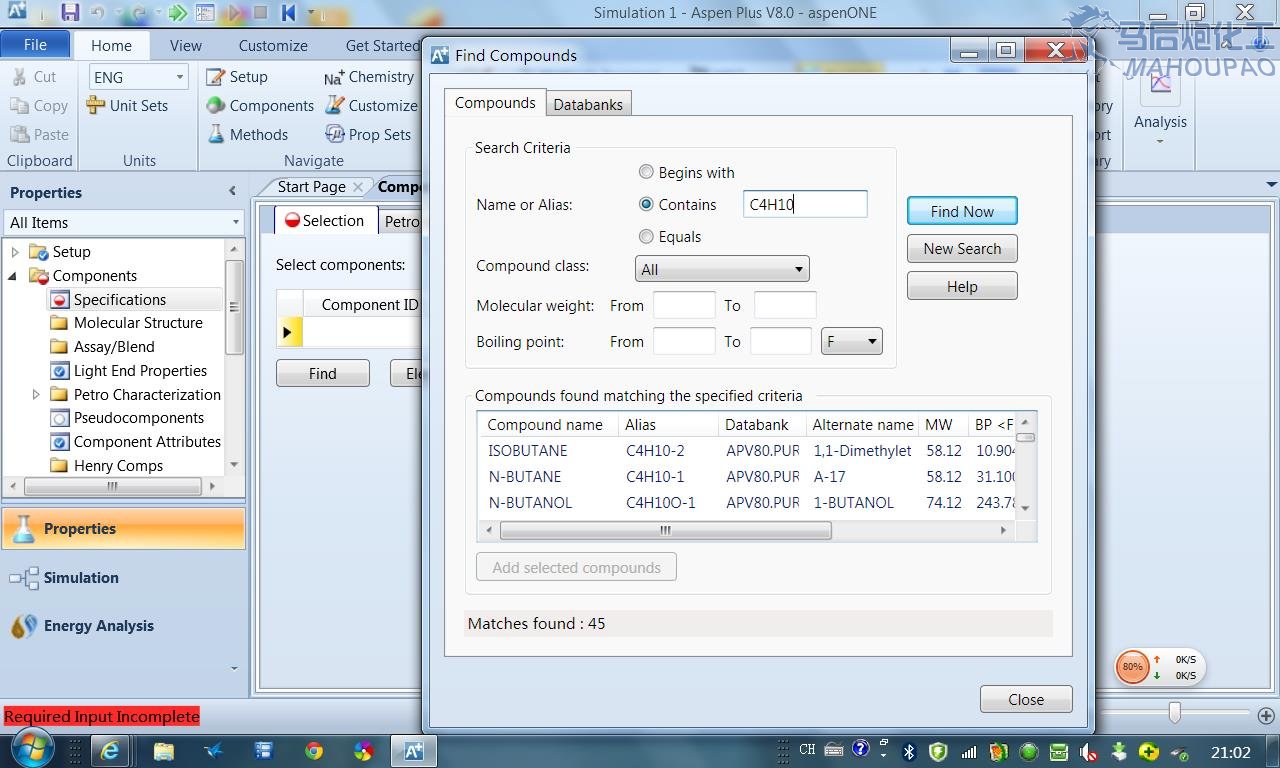Switch to the Compounds tab
Screen dimensions: 1280x768
point(495,102)
